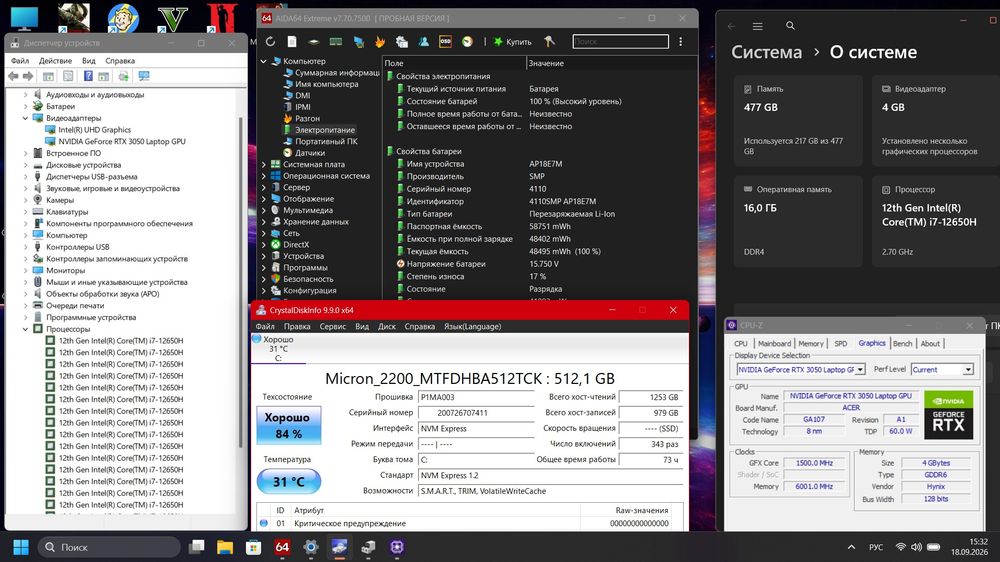Click AIDA64 network monitor toolbar icon

click(358, 41)
